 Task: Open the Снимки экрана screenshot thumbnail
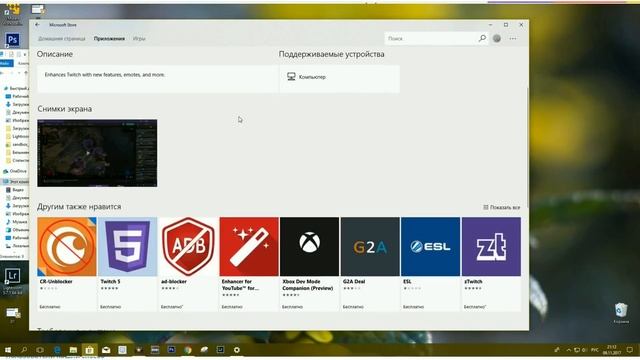[x=97, y=153]
